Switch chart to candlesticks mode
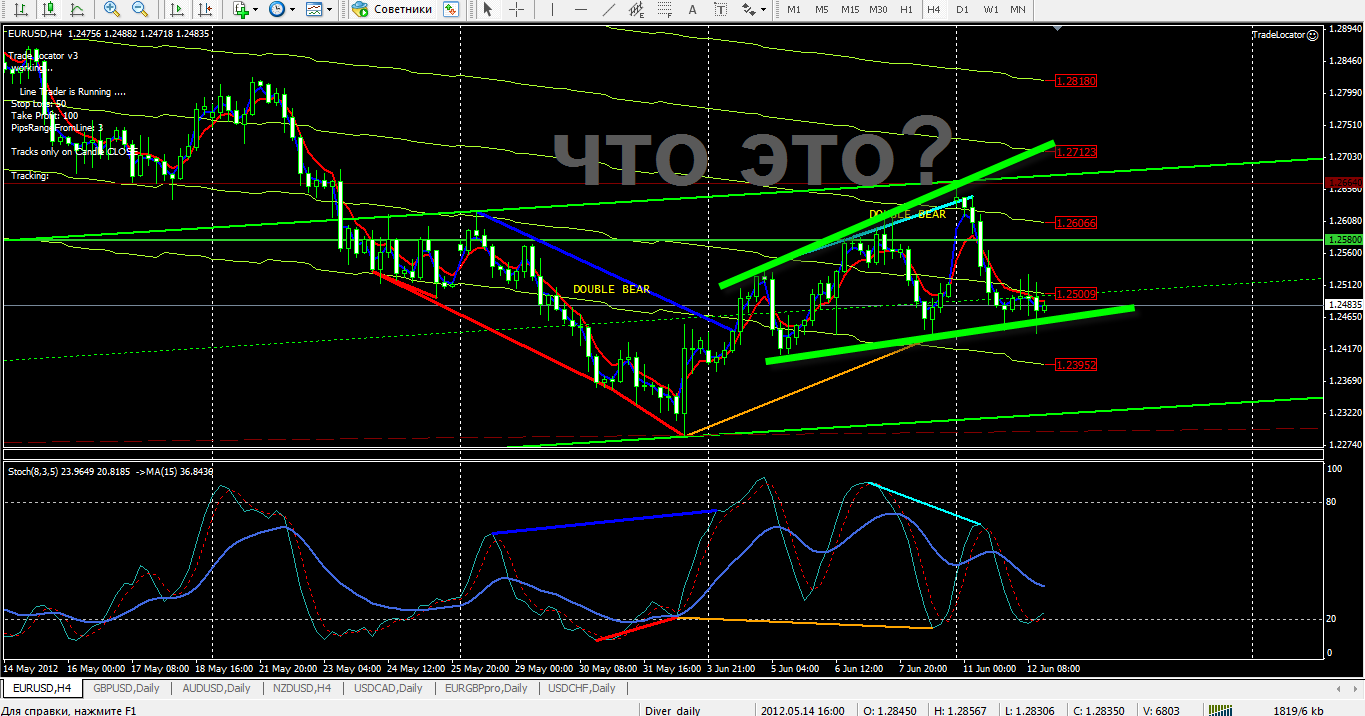This screenshot has width=1365, height=716. tap(49, 9)
